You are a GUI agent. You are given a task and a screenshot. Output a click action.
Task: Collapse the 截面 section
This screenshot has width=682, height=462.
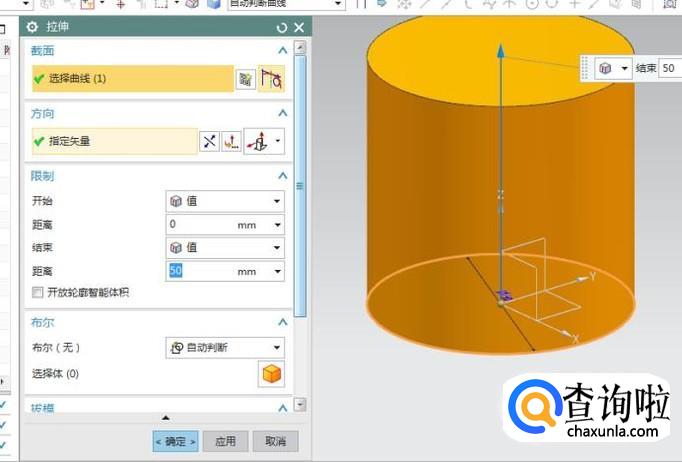tap(282, 50)
